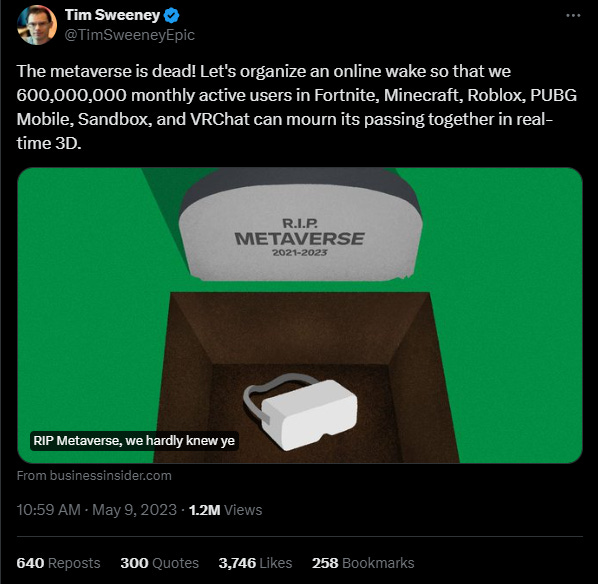Click the blue verified checkmark badge
This screenshot has width=598, height=584.
pos(172,16)
